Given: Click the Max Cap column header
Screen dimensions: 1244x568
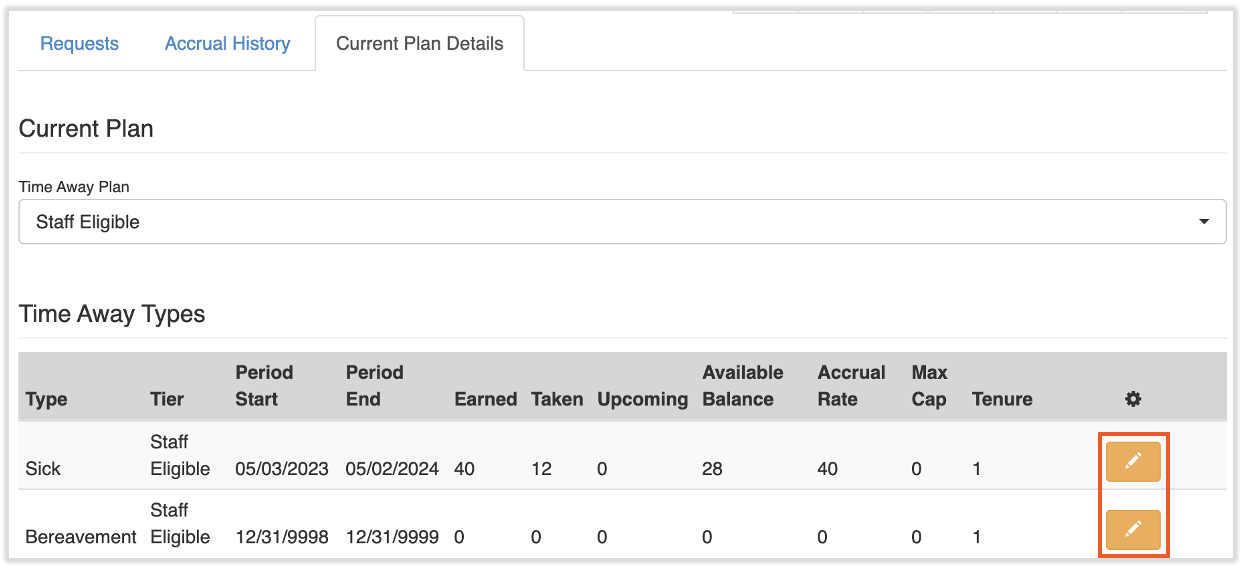Looking at the screenshot, I should tap(929, 386).
